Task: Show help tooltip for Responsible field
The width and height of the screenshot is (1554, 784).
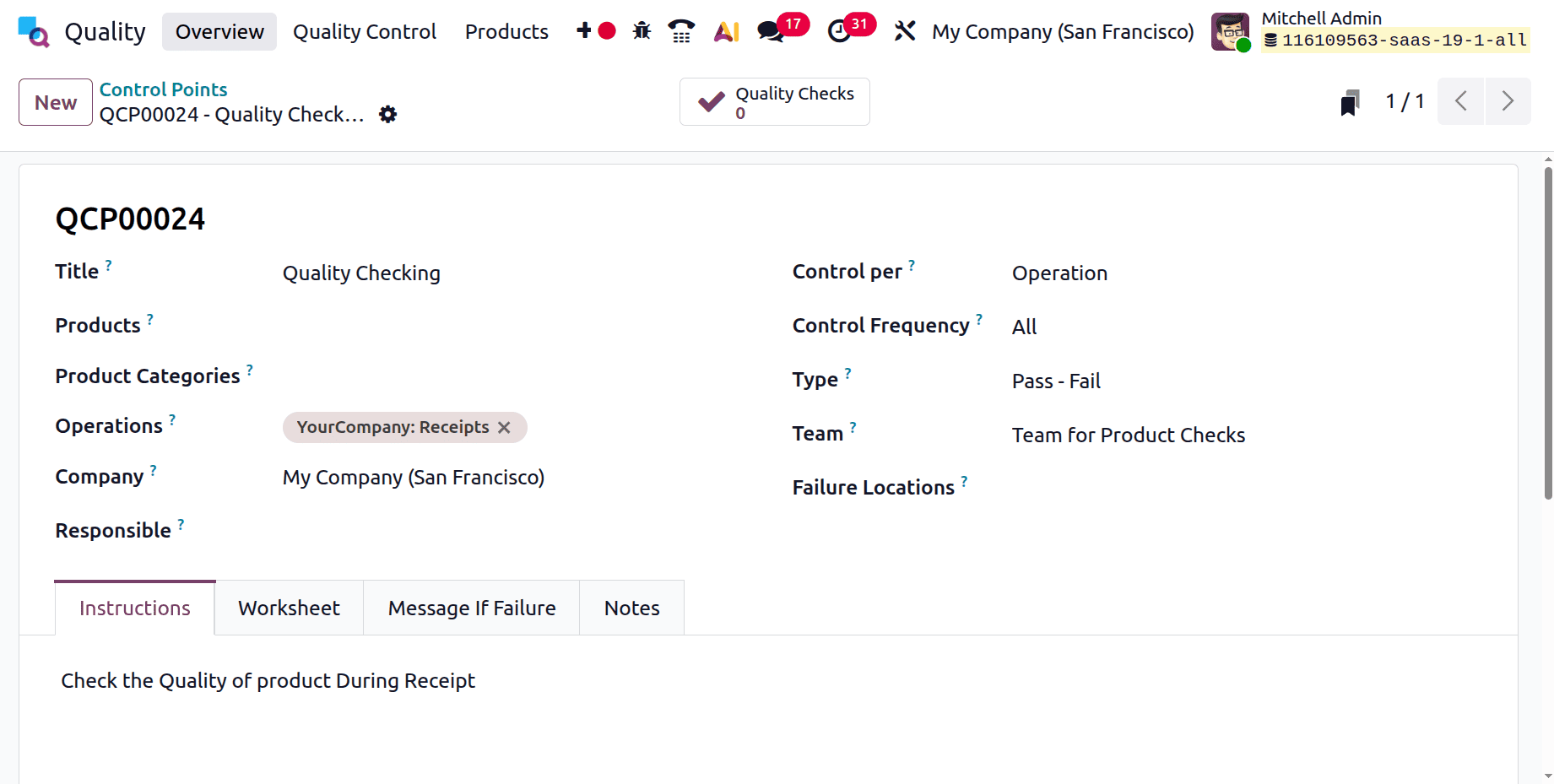Action: [181, 524]
